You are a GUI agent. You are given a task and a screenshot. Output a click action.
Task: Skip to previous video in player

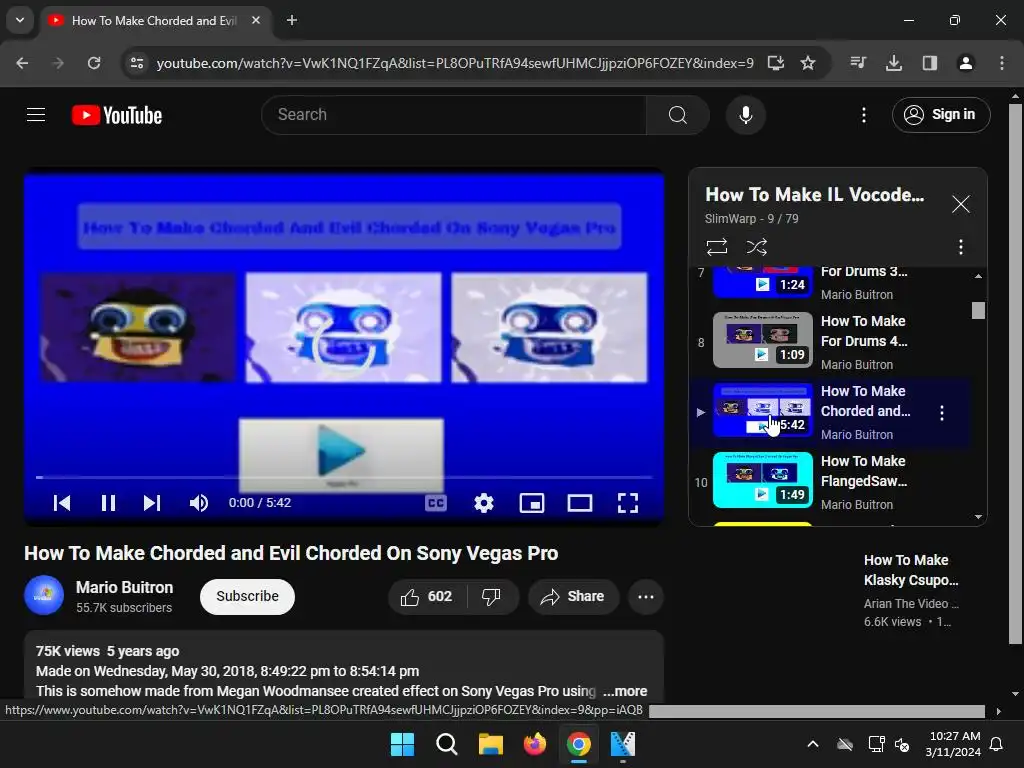click(62, 503)
